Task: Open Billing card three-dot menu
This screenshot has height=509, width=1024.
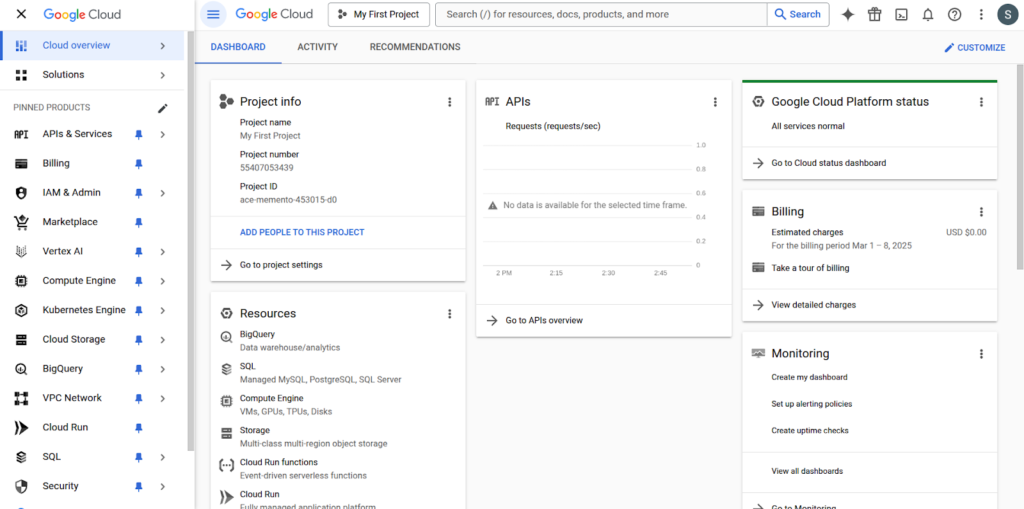Action: click(981, 212)
